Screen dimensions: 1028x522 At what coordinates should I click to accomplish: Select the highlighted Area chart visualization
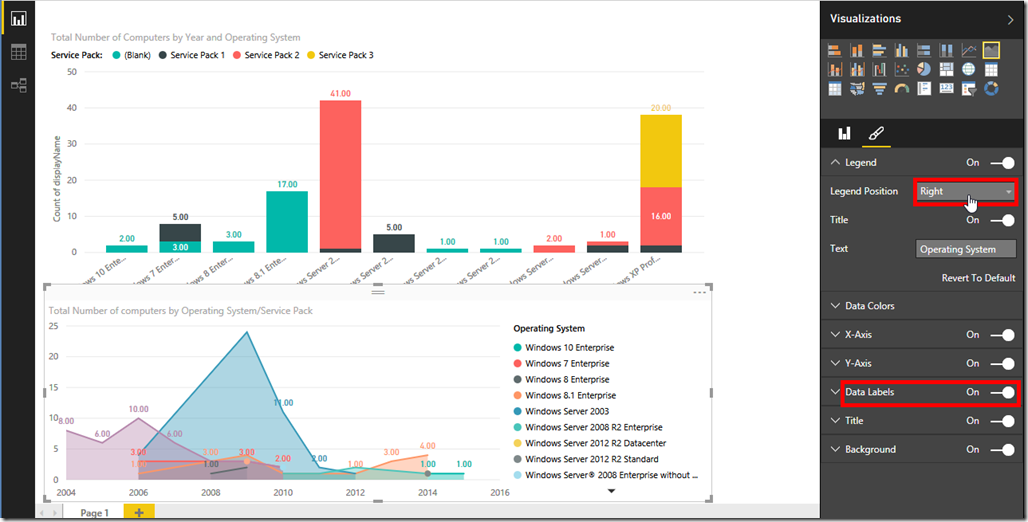pyautogui.click(x=991, y=50)
